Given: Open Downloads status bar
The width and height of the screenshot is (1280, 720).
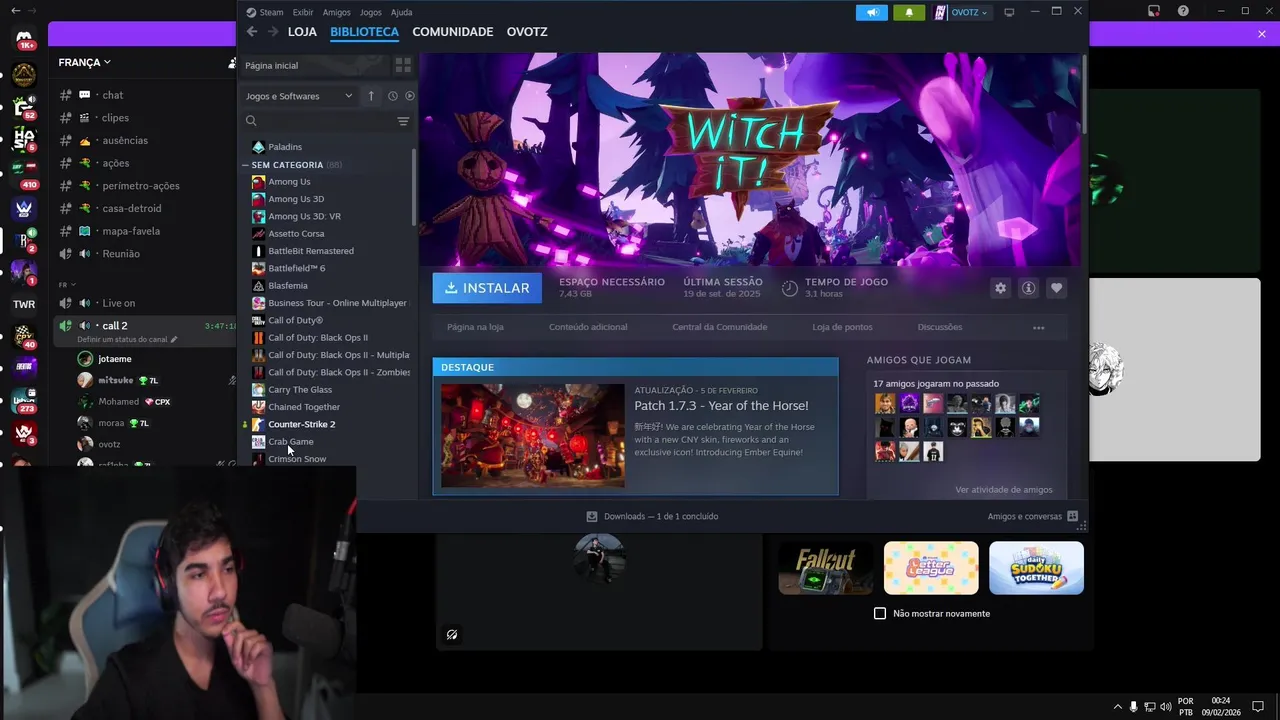Looking at the screenshot, I should [652, 516].
